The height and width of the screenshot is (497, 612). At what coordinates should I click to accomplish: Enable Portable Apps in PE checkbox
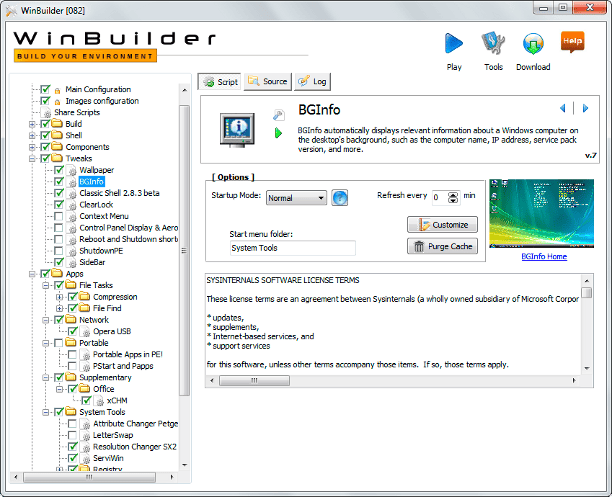point(72,354)
